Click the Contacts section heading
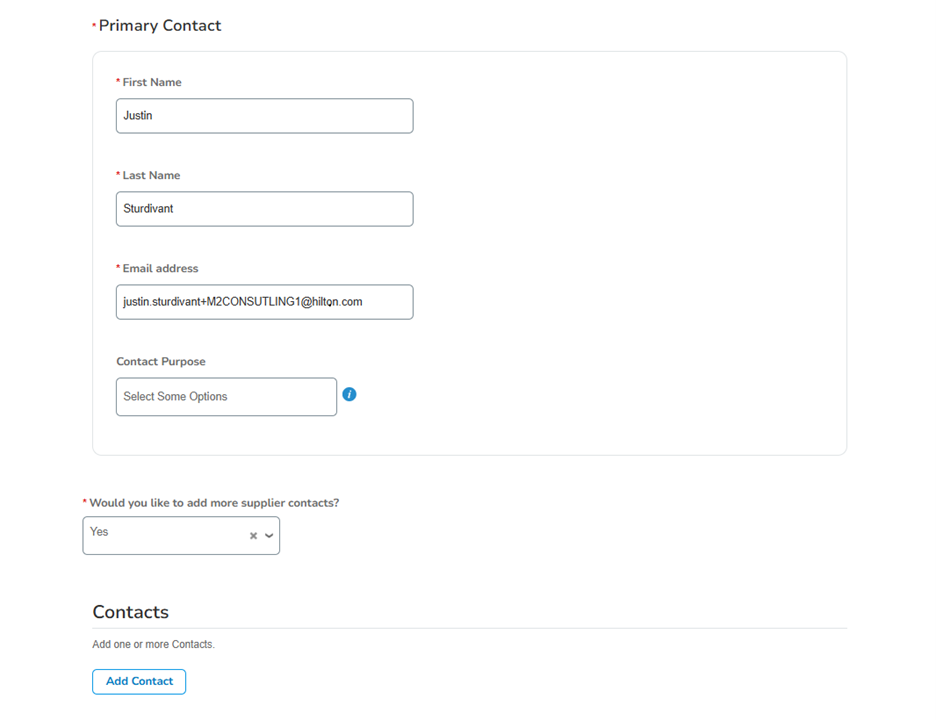The height and width of the screenshot is (720, 936). (x=130, y=612)
